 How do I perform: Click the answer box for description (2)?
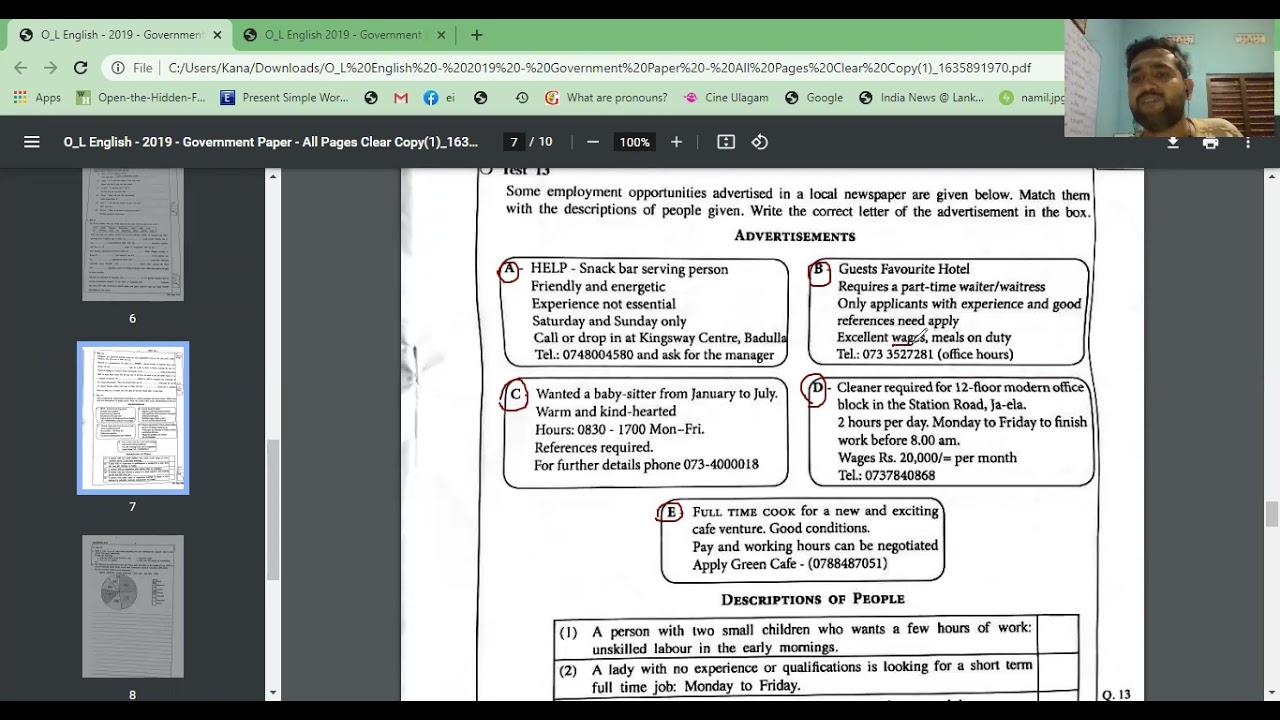(x=1058, y=675)
